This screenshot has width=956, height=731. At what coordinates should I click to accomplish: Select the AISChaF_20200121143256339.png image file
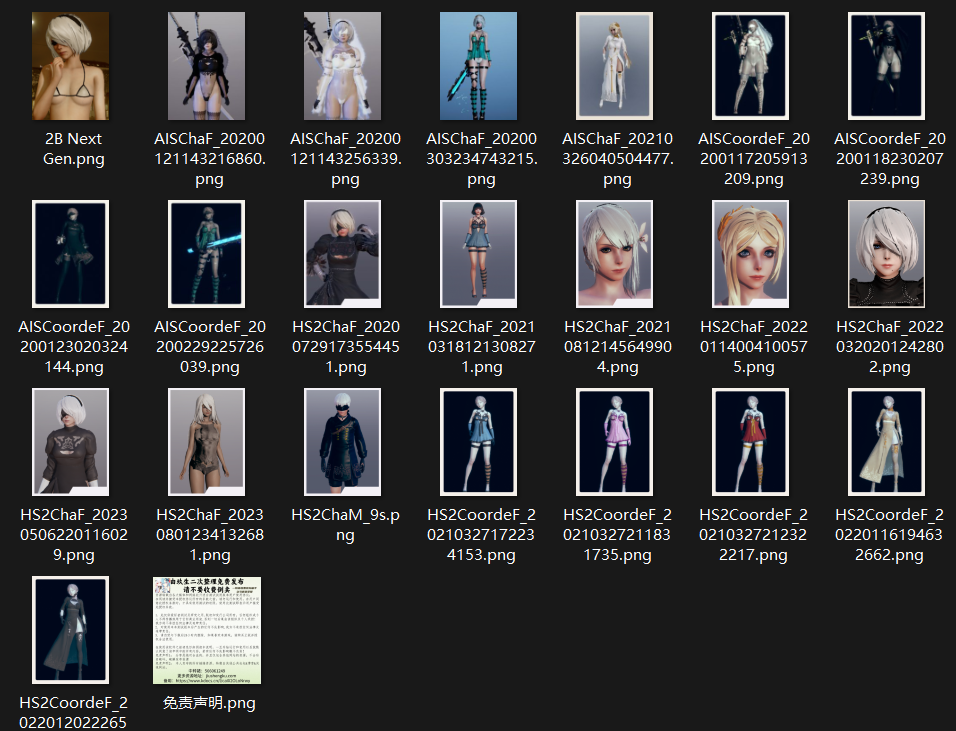[x=343, y=66]
